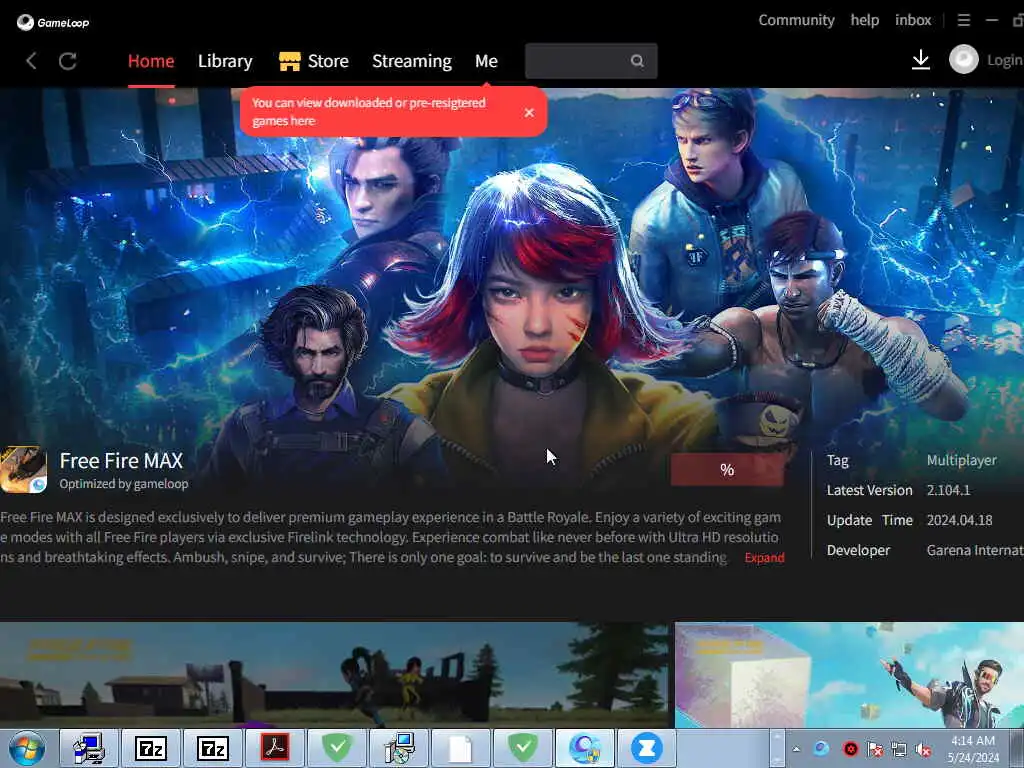
Task: Open the hamburger menu
Action: (x=964, y=20)
